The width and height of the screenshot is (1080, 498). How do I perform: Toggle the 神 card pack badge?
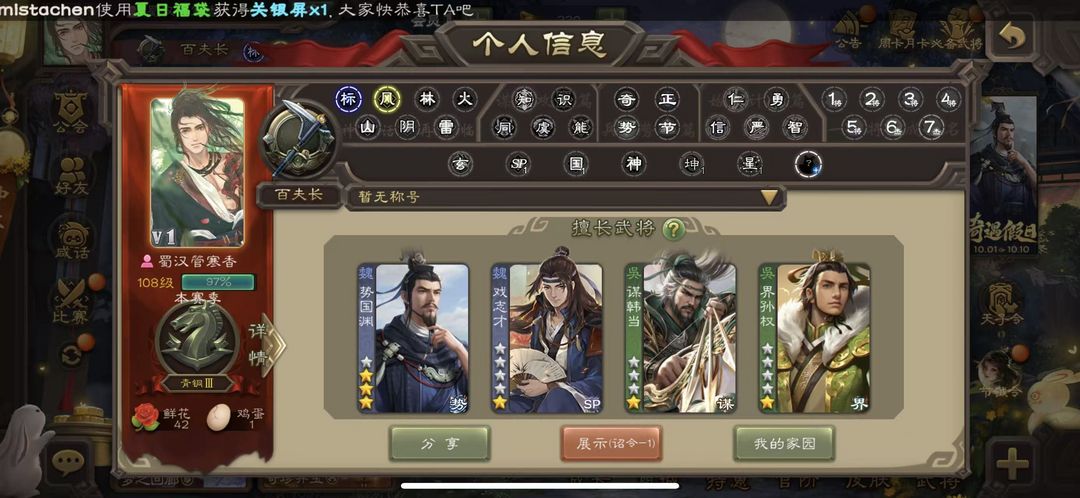[x=633, y=164]
